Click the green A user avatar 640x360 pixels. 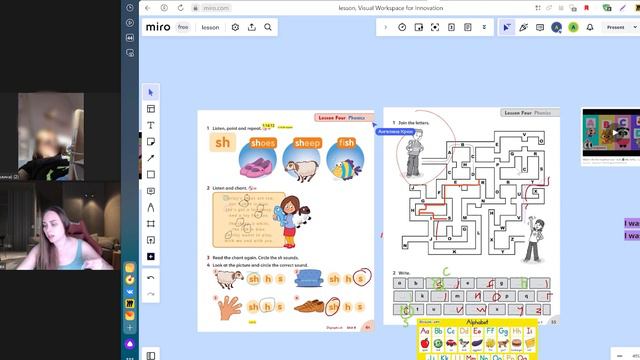[x=573, y=27]
